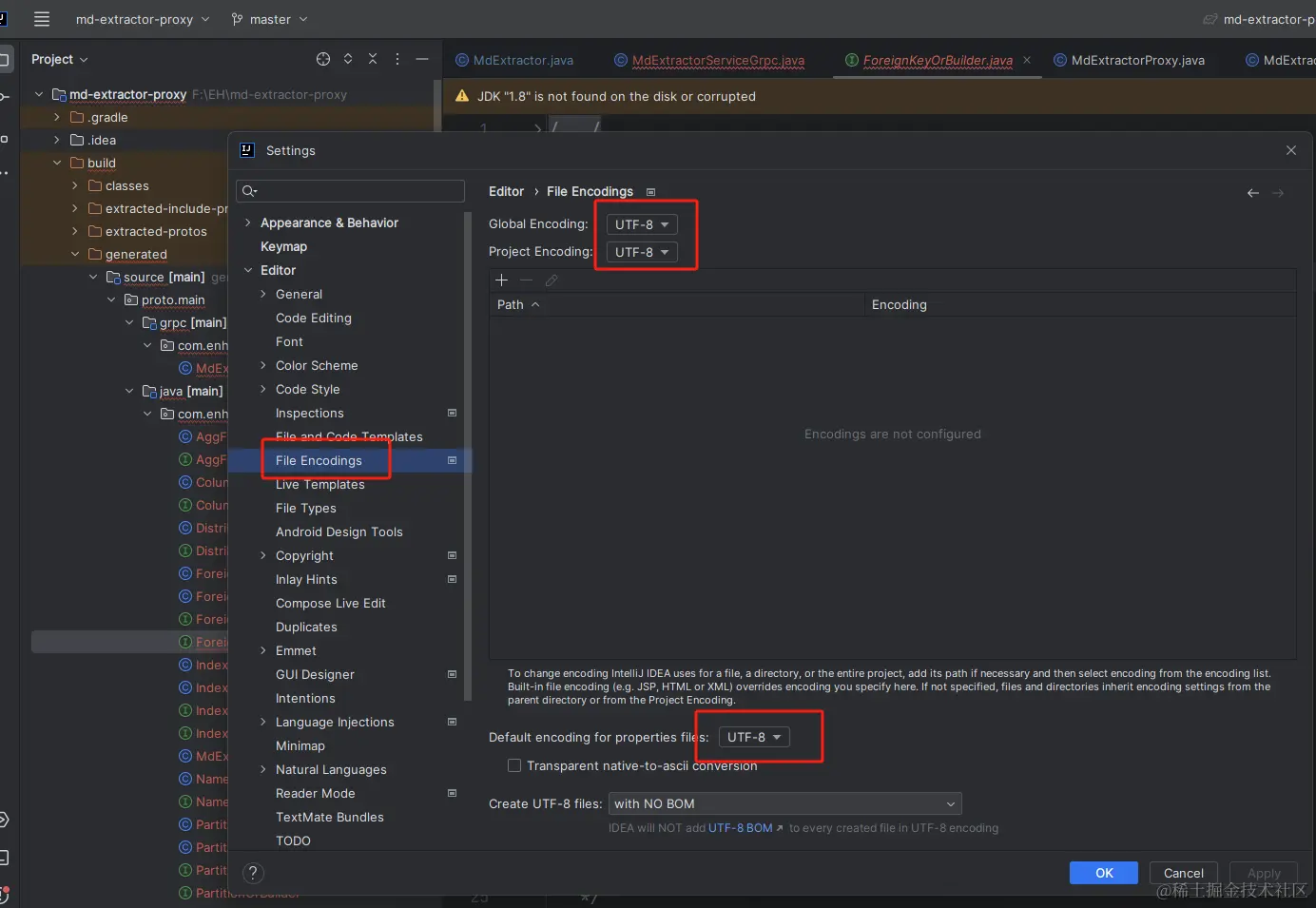Open master branch dropdown

pos(270,19)
